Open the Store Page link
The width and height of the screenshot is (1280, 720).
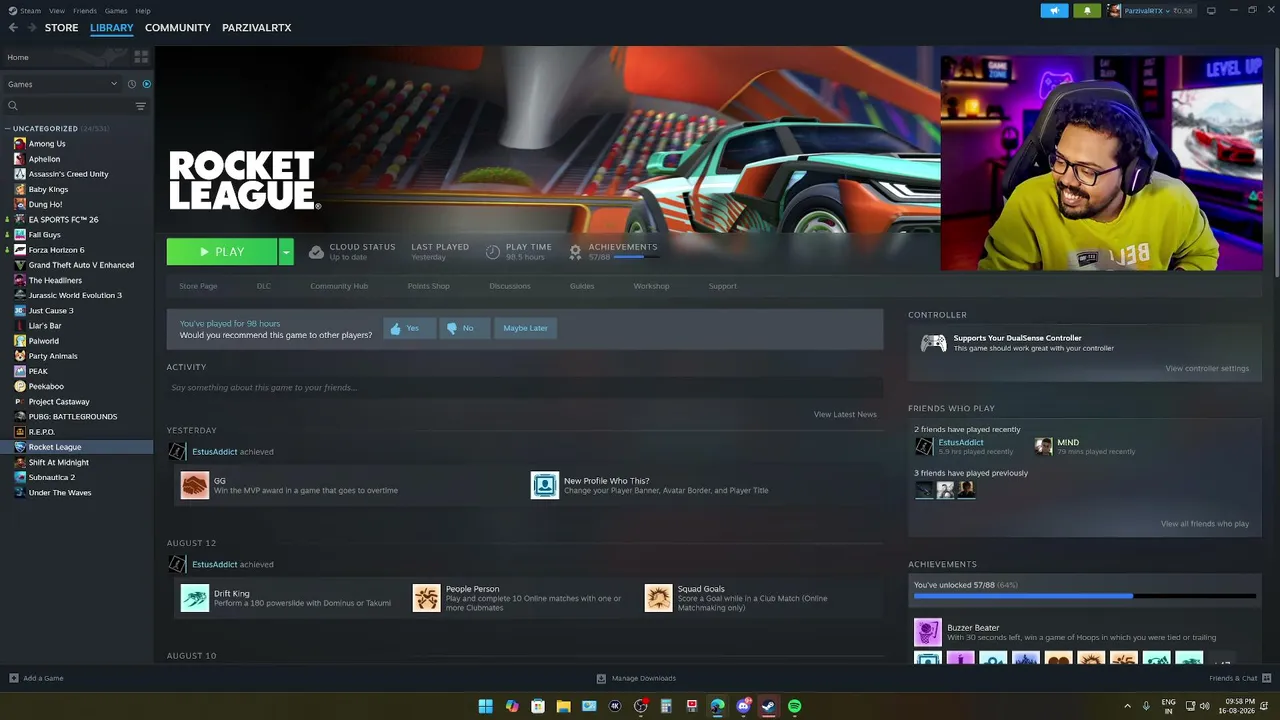pos(198,286)
